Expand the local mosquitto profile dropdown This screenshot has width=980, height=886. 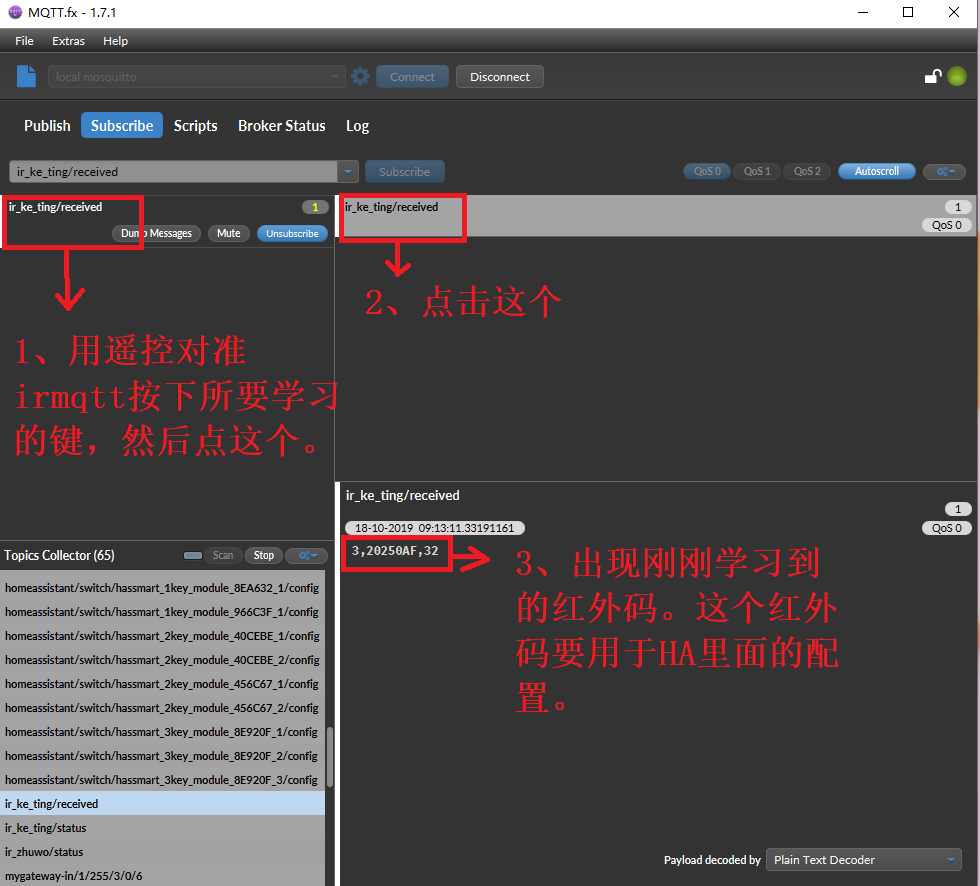[334, 77]
